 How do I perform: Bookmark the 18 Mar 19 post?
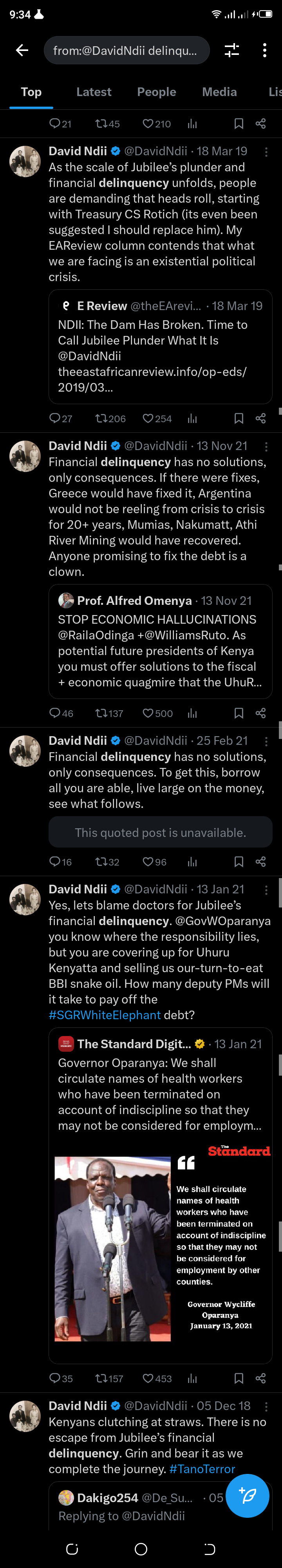239,418
